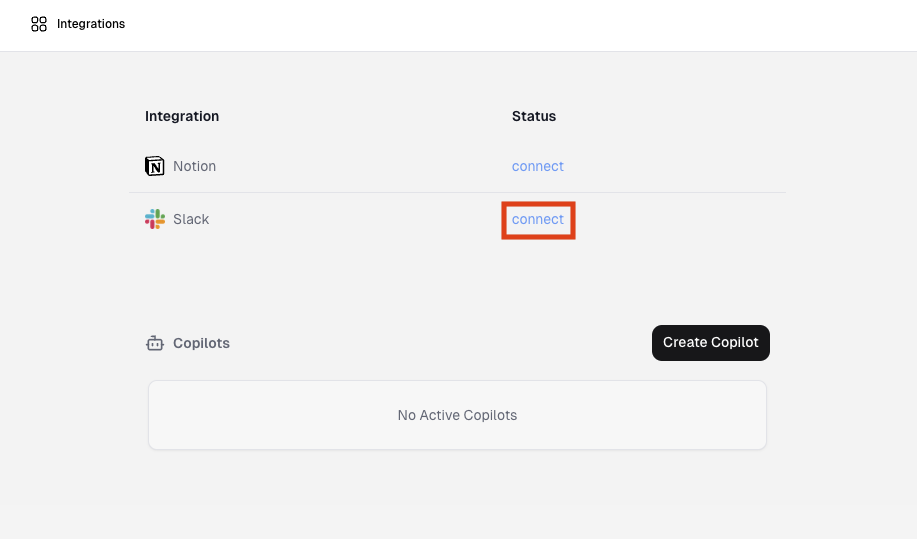This screenshot has width=917, height=539.
Task: Click the word Copilot on the black button
Action: click(x=735, y=342)
